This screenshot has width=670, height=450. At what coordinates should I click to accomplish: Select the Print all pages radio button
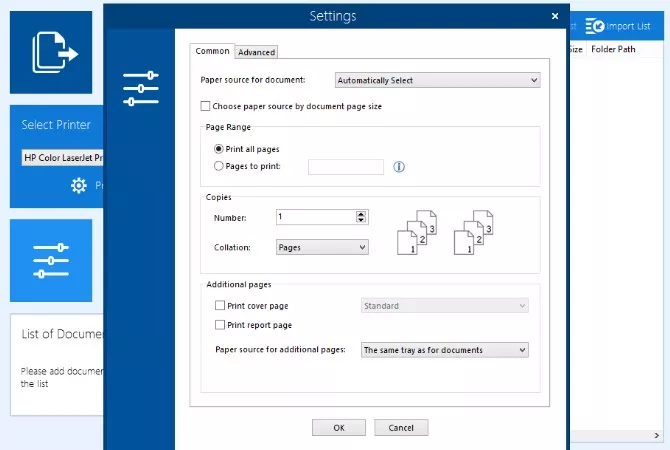(x=218, y=149)
